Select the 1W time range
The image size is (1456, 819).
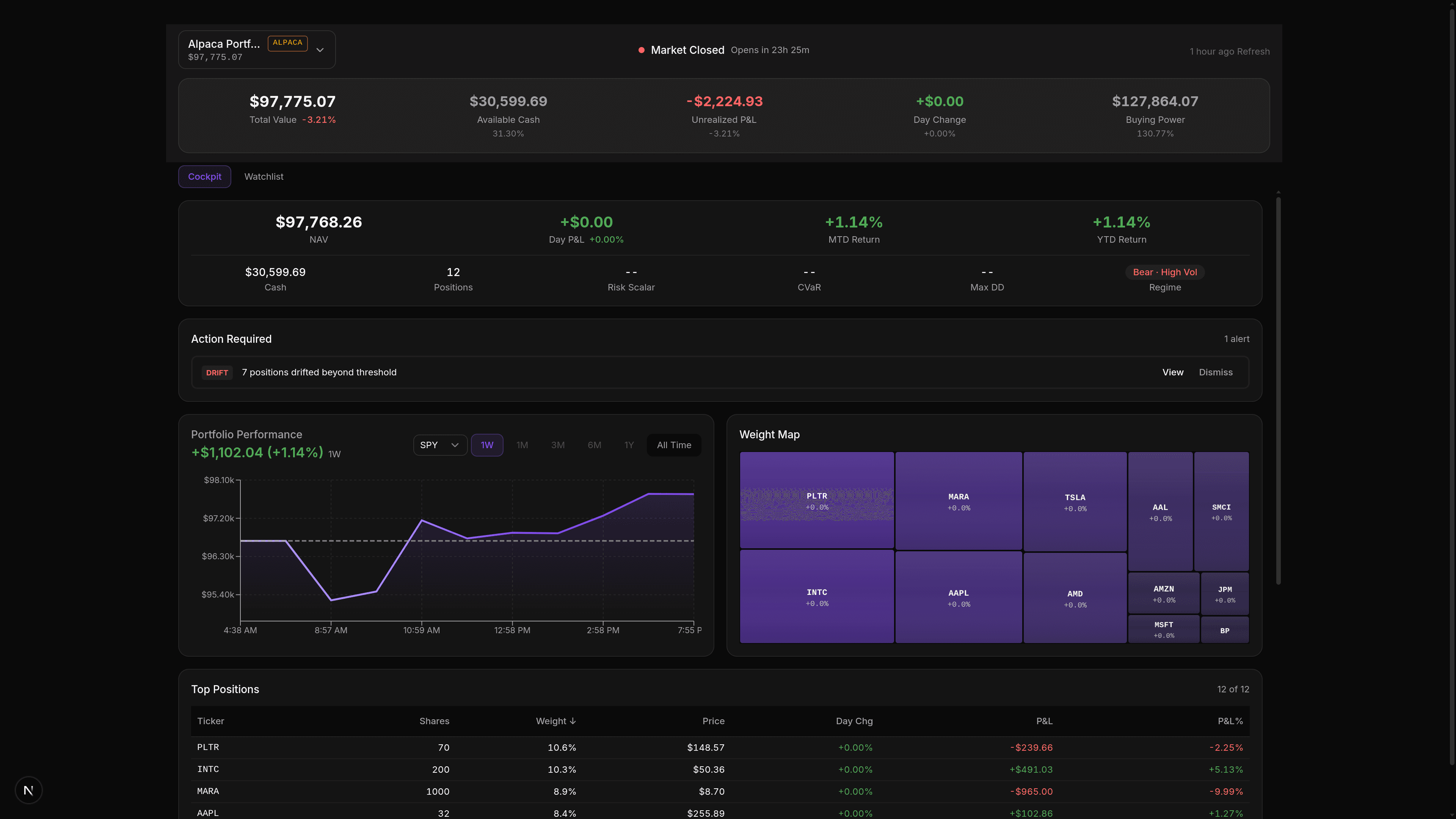pyautogui.click(x=486, y=446)
